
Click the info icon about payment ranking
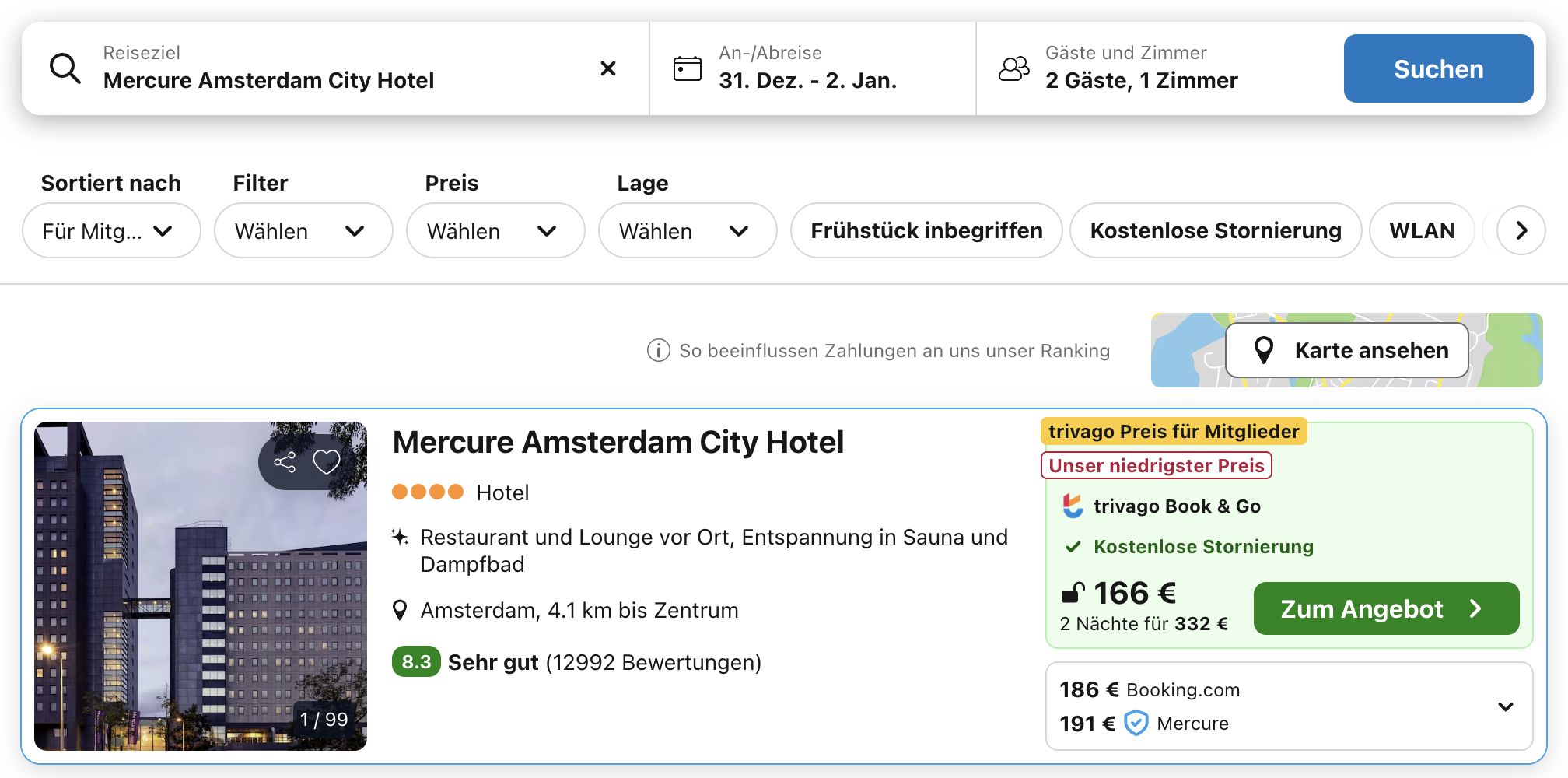pos(658,350)
